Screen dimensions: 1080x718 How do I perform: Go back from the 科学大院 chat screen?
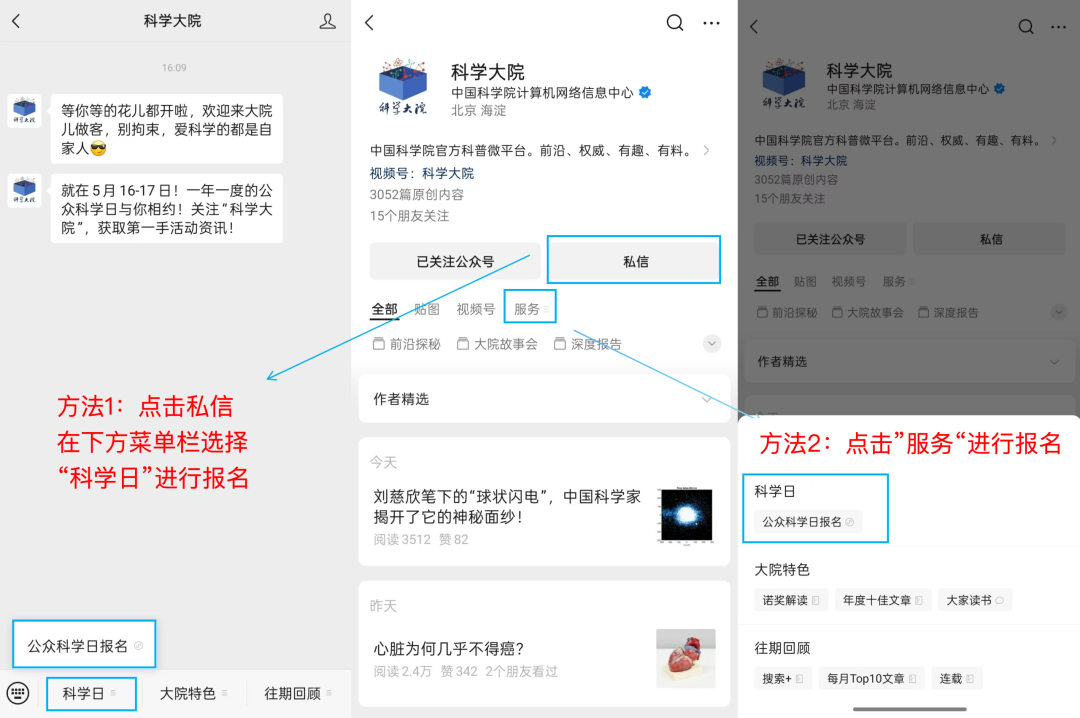[x=17, y=21]
